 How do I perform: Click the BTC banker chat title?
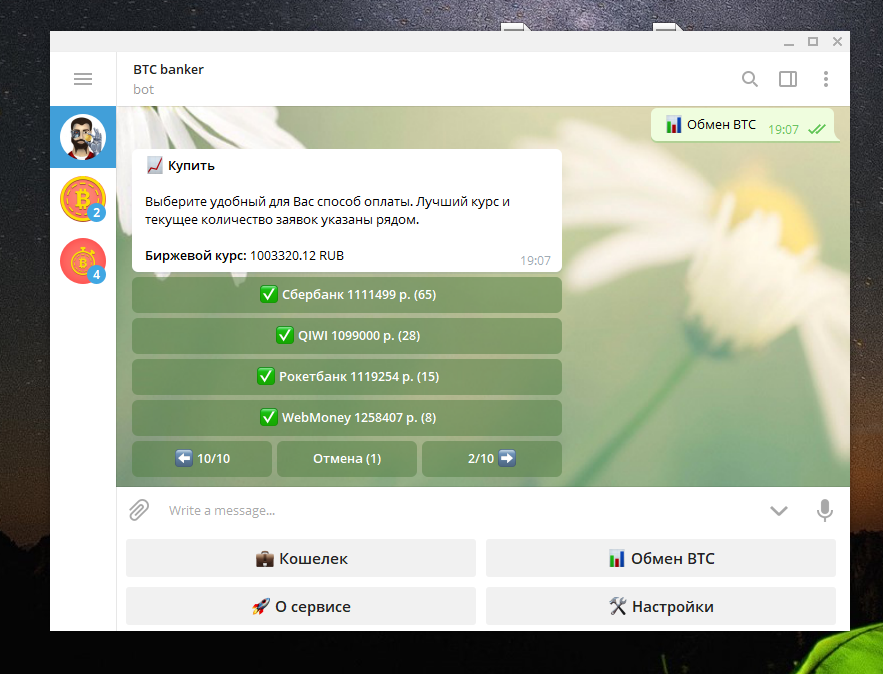(168, 69)
